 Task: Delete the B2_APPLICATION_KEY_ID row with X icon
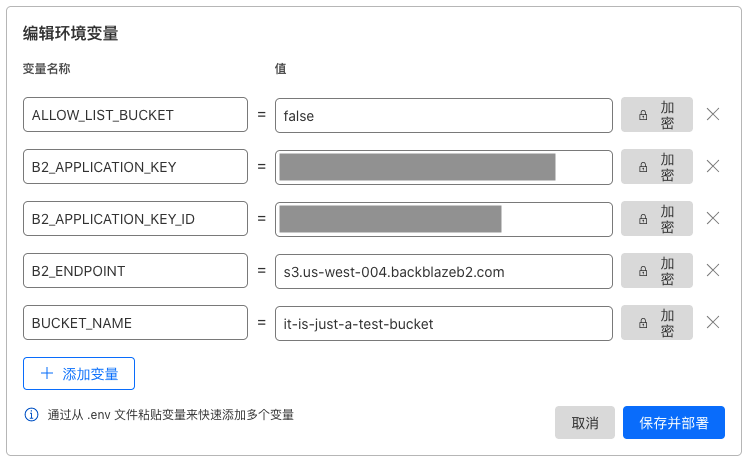click(713, 218)
